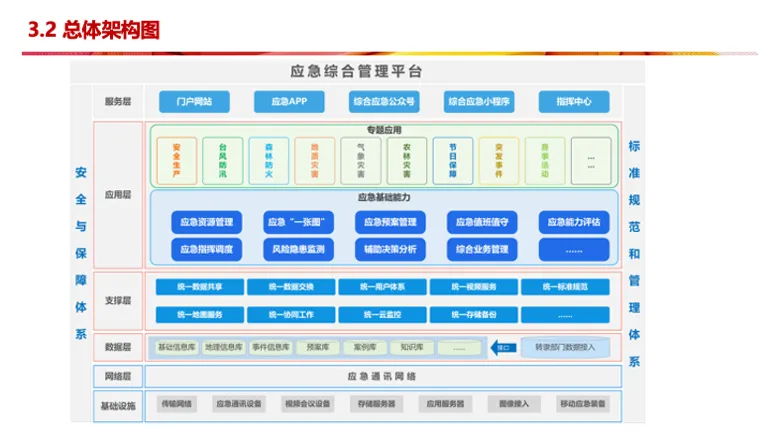Click the 门户网站 box in service layer
Screen dimensions: 780x439
[x=194, y=101]
